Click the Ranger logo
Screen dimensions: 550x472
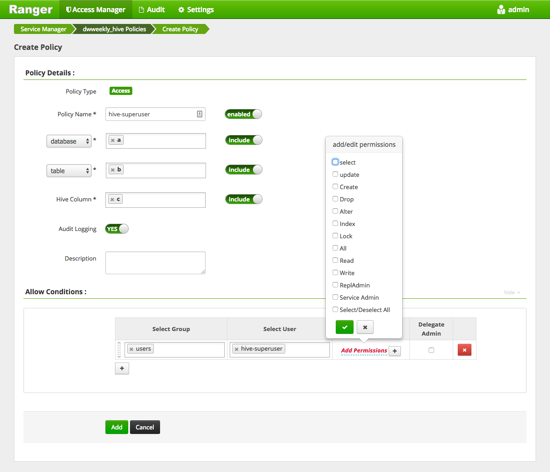click(x=31, y=9)
